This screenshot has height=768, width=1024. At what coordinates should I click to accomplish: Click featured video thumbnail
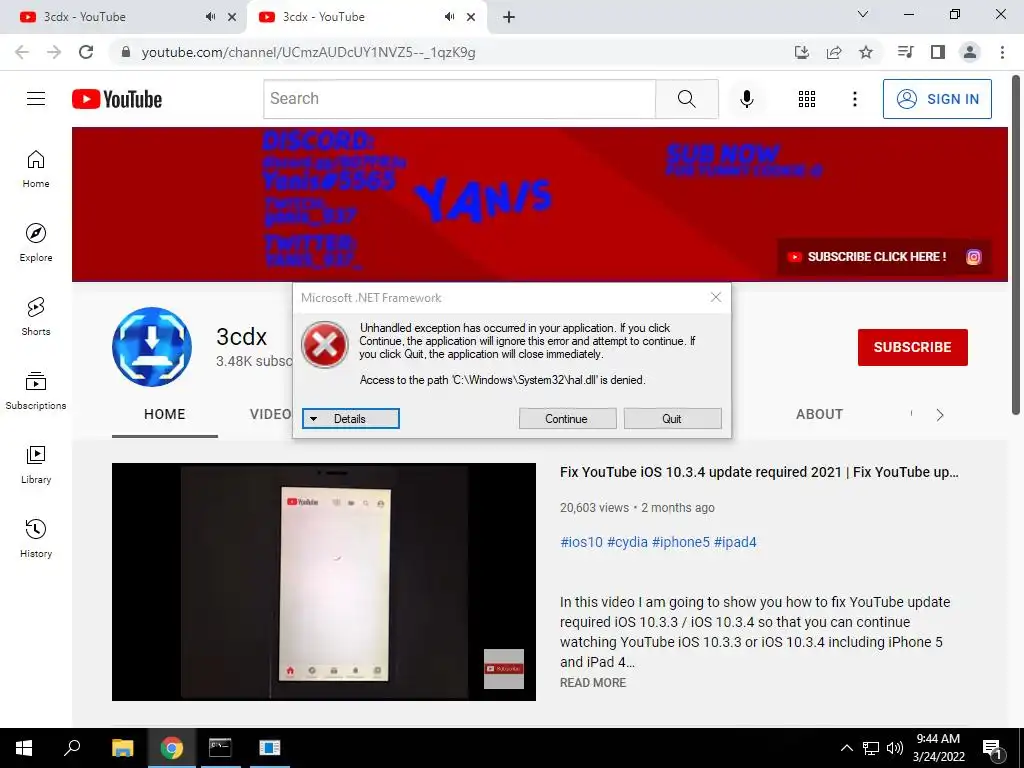click(324, 582)
